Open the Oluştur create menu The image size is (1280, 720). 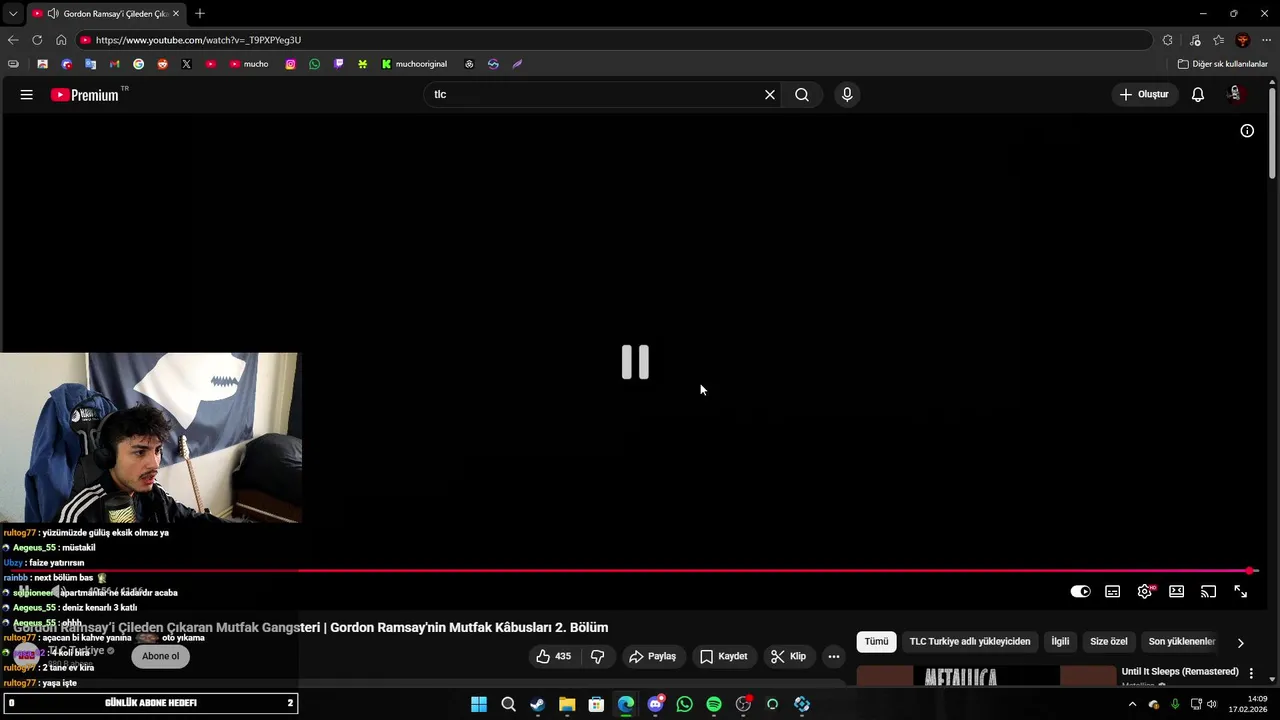pyautogui.click(x=1144, y=95)
